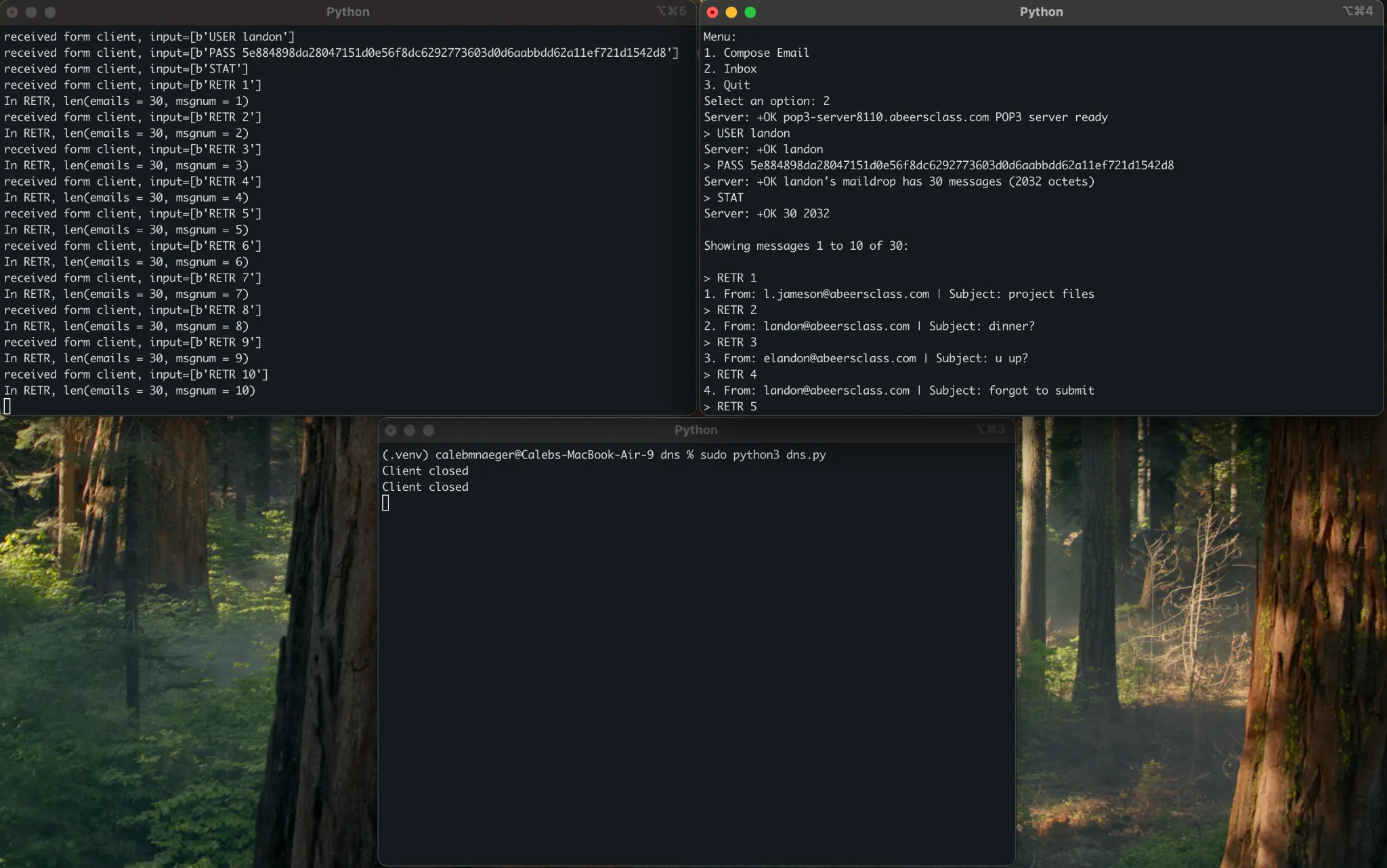This screenshot has height=868, width=1387.
Task: Click the email line with subject "dinner?"
Action: (870, 326)
